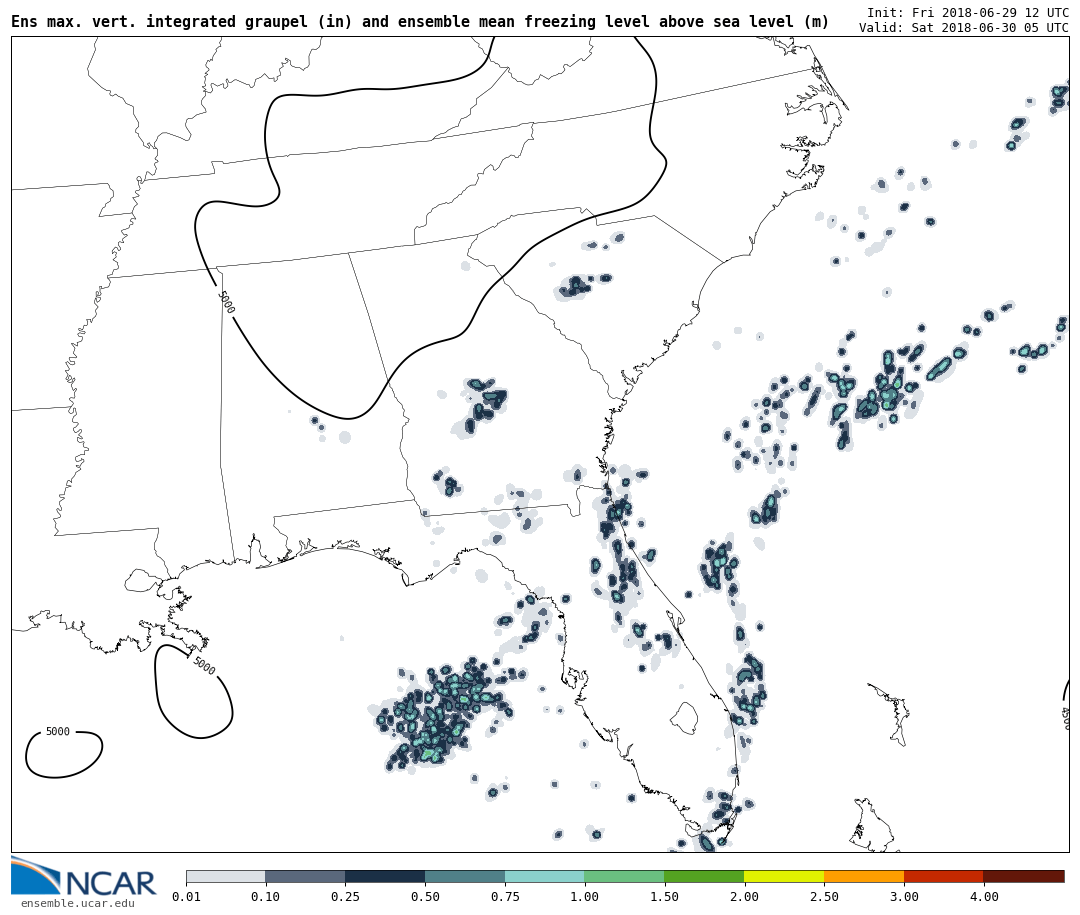This screenshot has width=1080, height=915.
Task: Click the map title about integrated graupel
Action: [x=420, y=22]
